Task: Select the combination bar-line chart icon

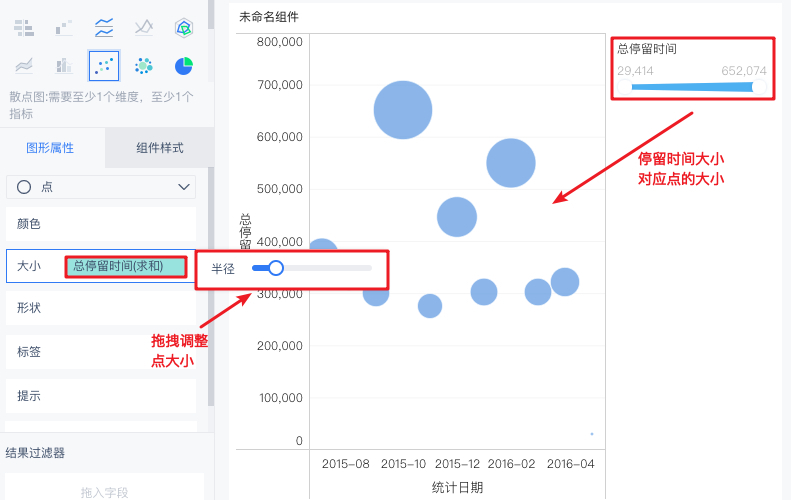Action: 64,66
